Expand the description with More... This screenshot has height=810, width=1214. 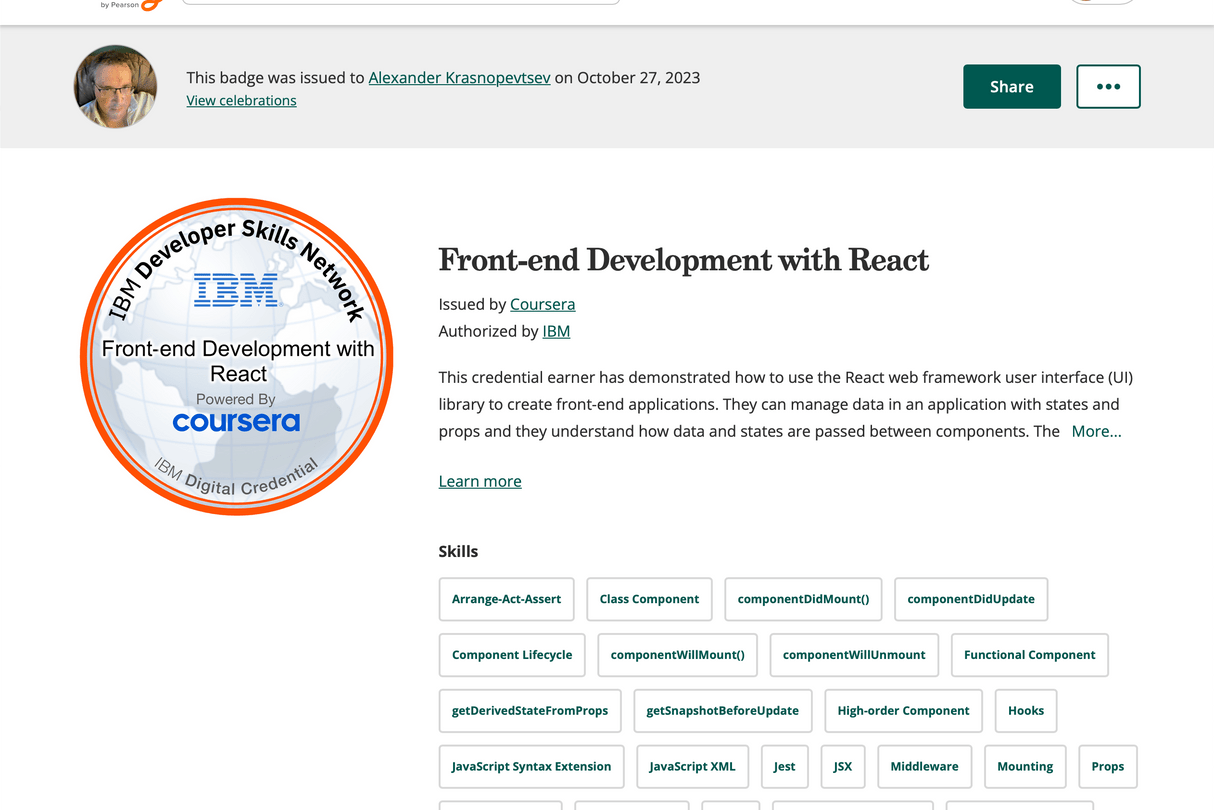tap(1096, 431)
